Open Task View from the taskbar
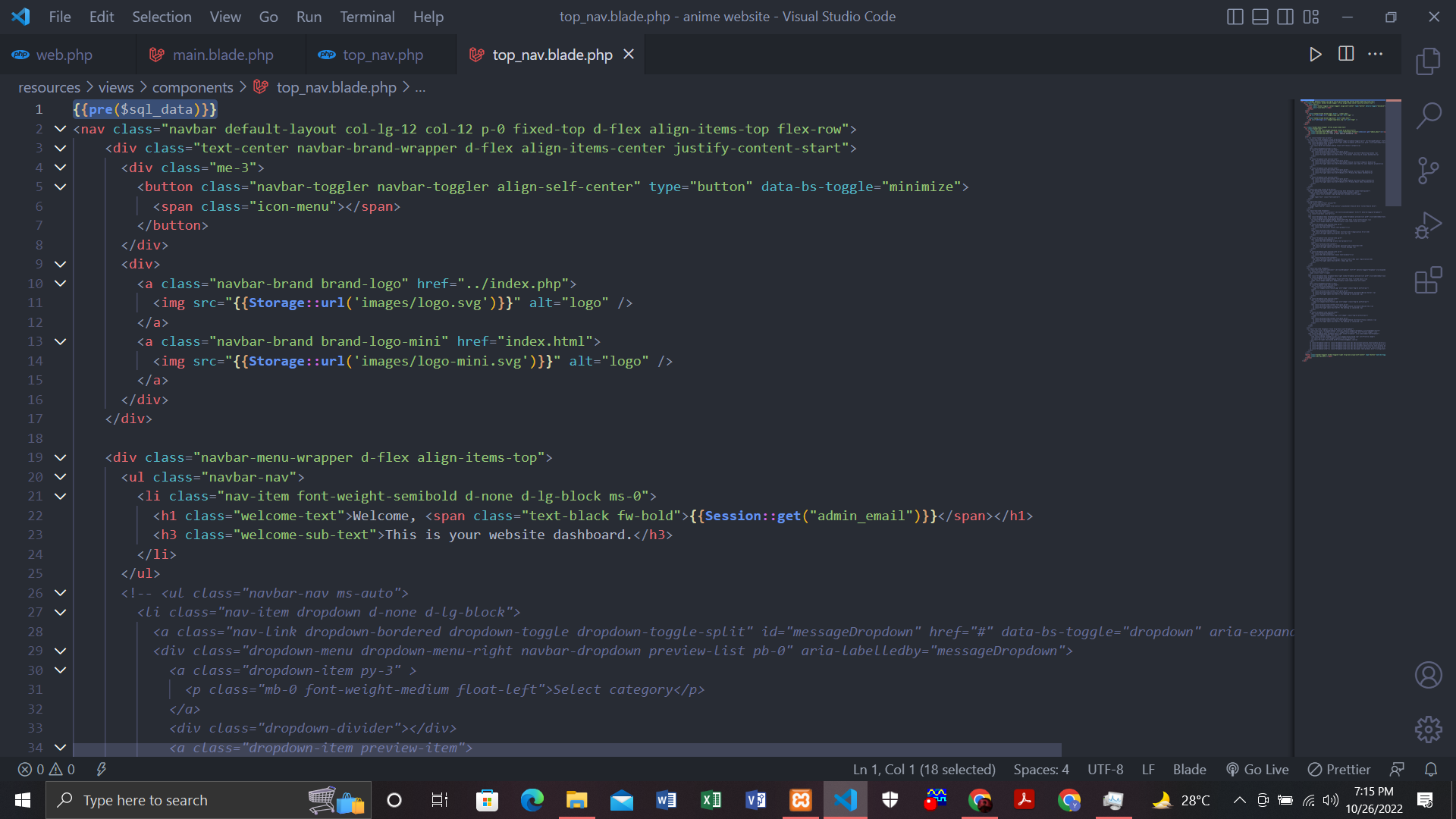Viewport: 1456px width, 819px height. (x=439, y=800)
